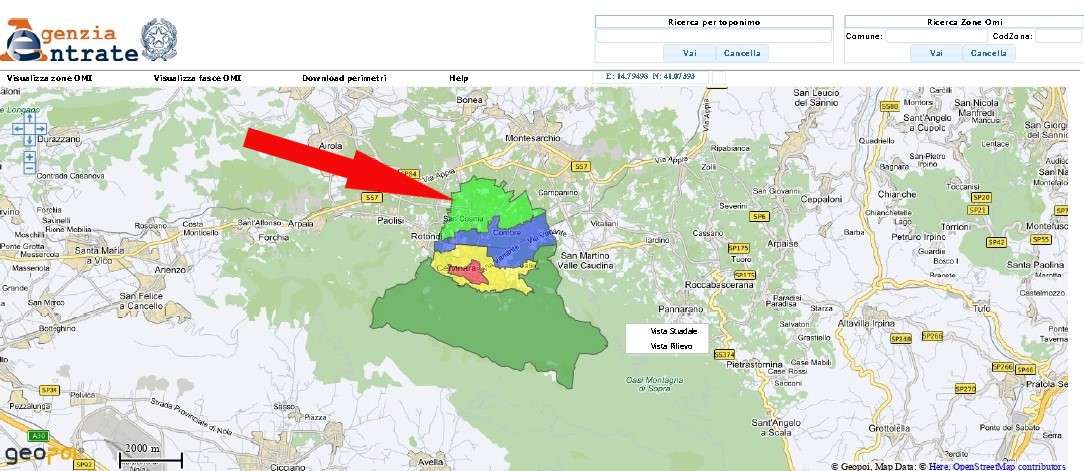
Task: Click the Italian Republic emblem
Action: 157,38
